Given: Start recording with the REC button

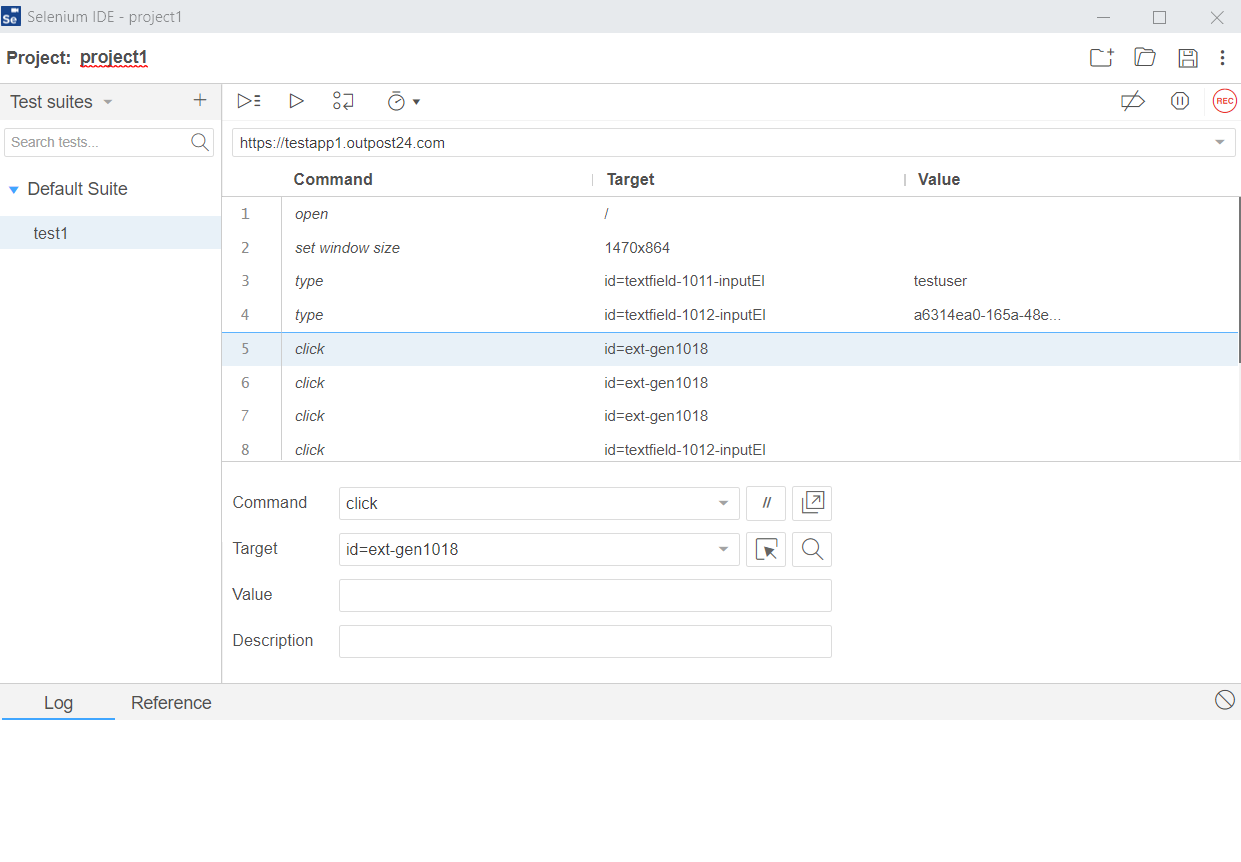Looking at the screenshot, I should pos(1224,101).
